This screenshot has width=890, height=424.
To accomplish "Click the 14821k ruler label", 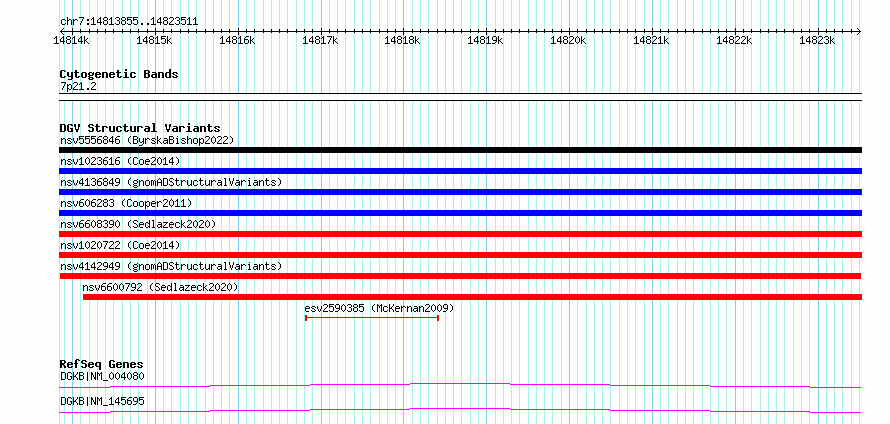I will (652, 41).
